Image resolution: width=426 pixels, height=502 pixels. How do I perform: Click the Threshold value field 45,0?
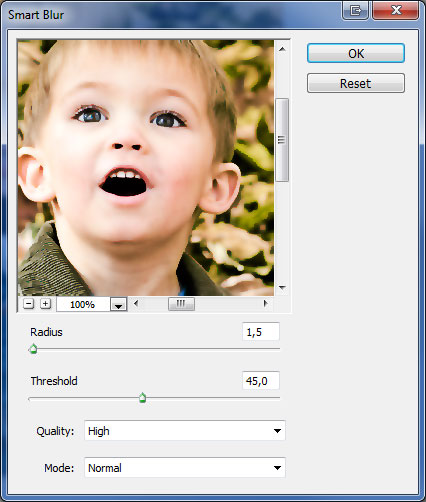[261, 380]
